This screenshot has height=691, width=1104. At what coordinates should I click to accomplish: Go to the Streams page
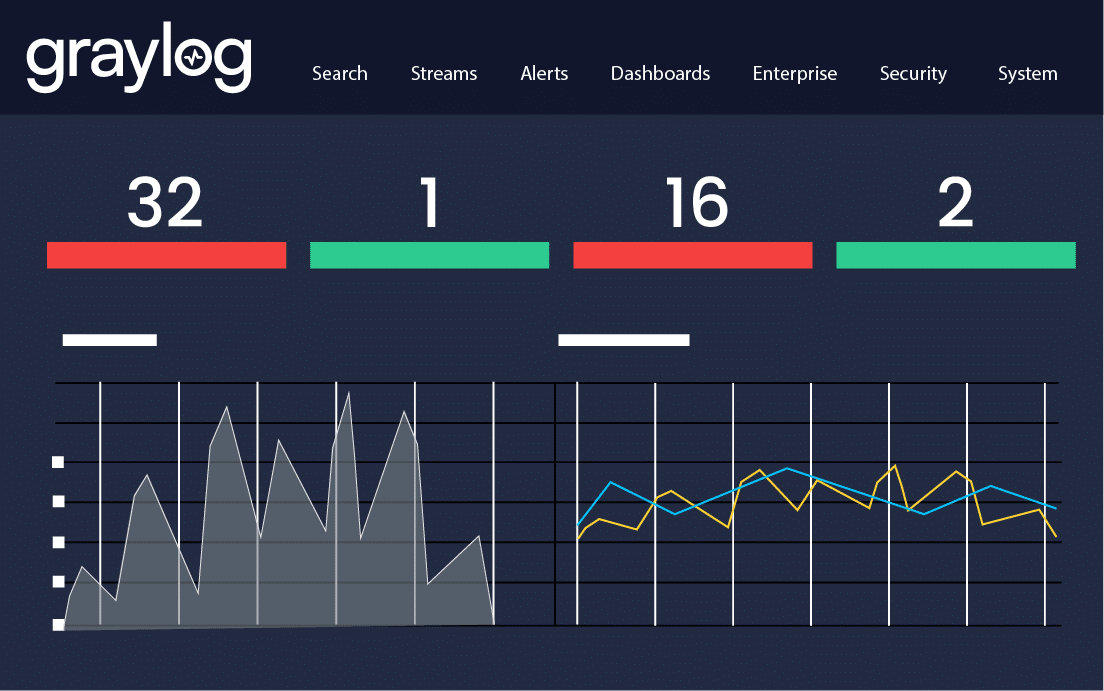click(x=444, y=74)
